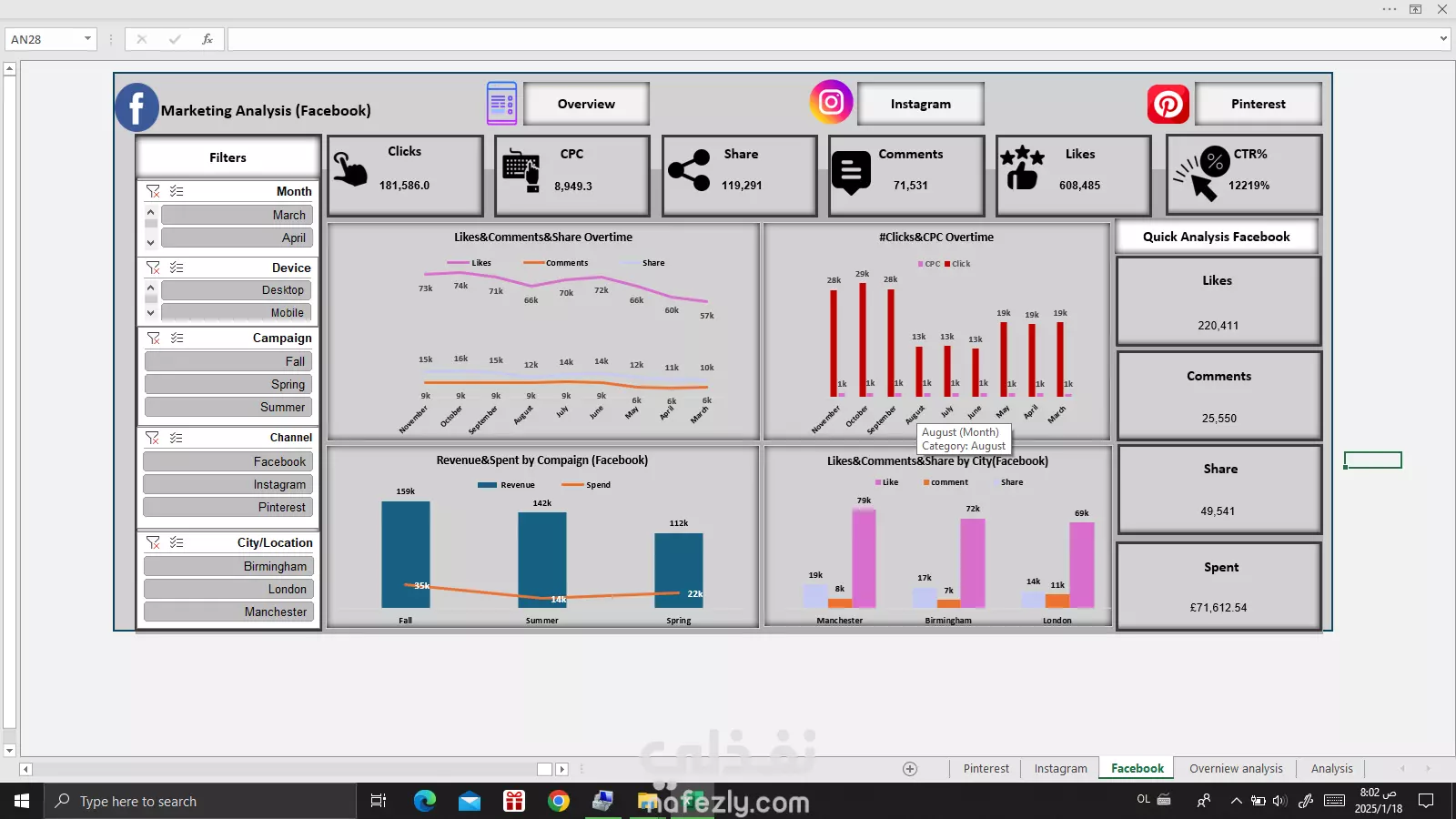
Task: Show hidden system tray icons chevron
Action: [1236, 801]
